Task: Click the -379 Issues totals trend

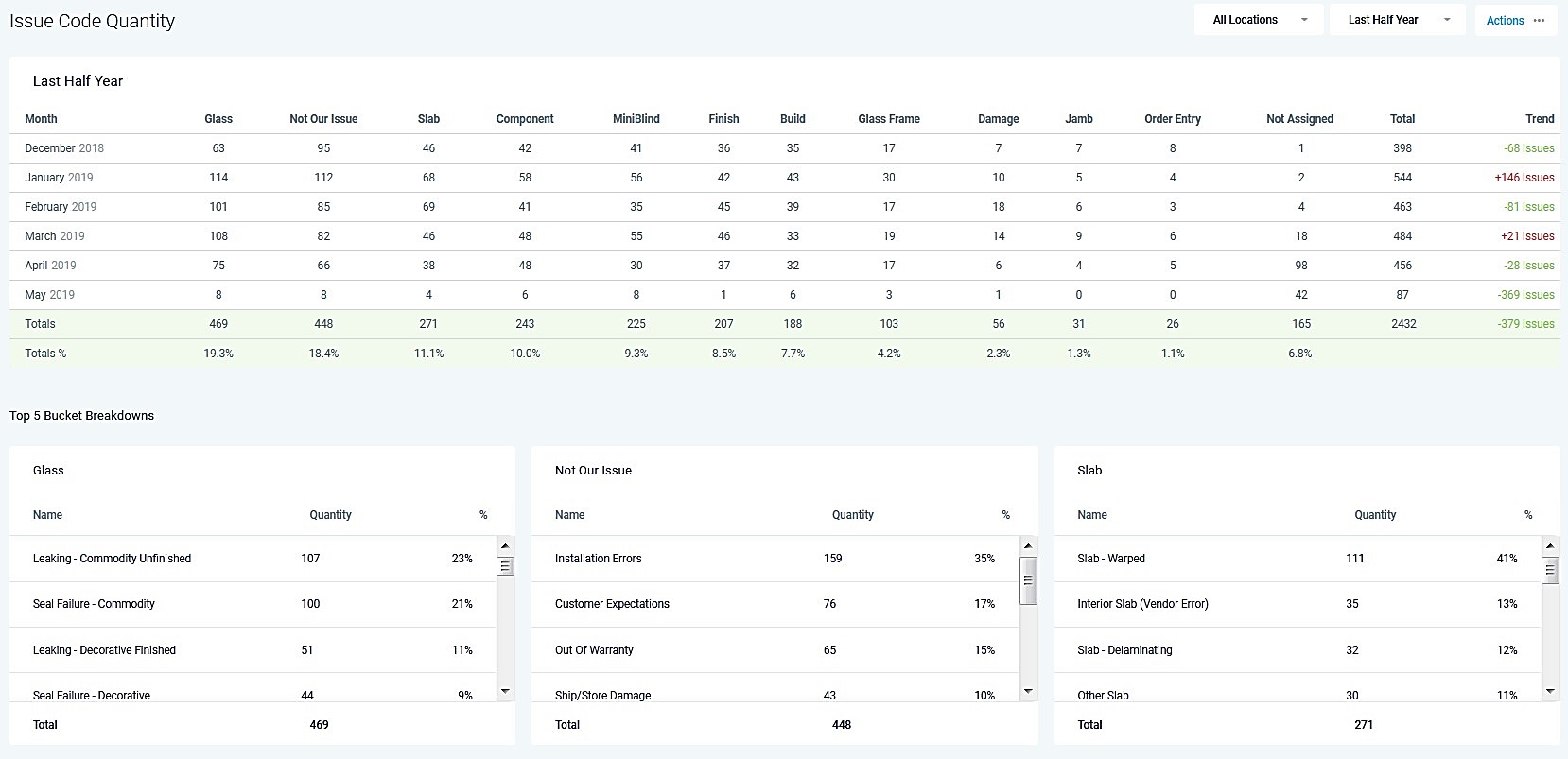Action: (x=1526, y=324)
